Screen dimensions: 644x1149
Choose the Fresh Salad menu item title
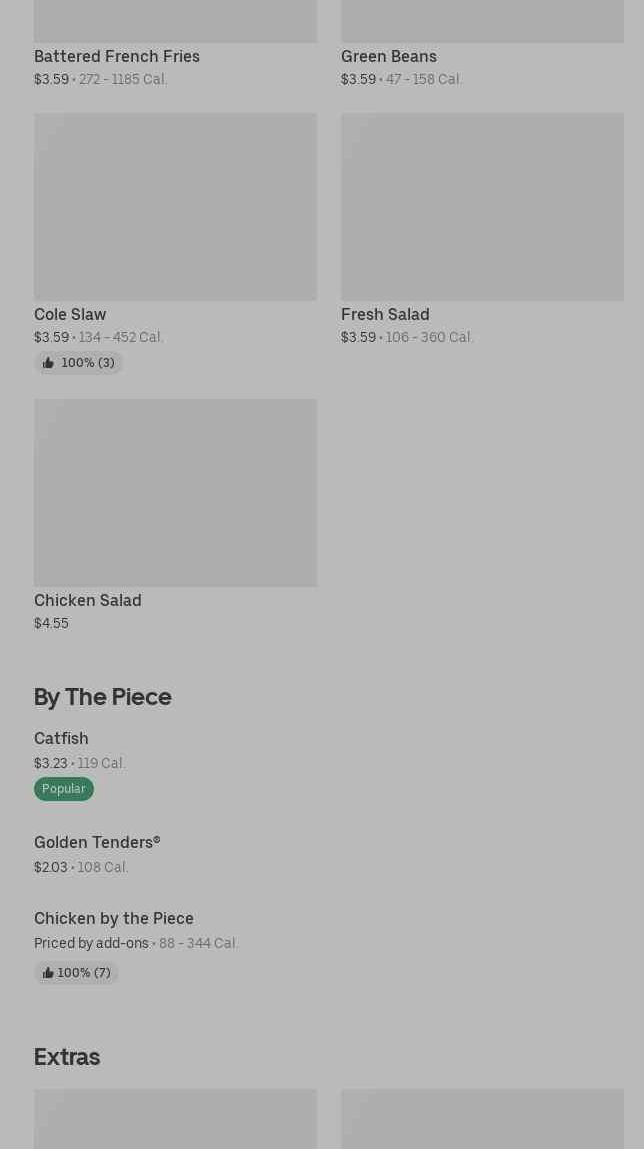coord(385,314)
